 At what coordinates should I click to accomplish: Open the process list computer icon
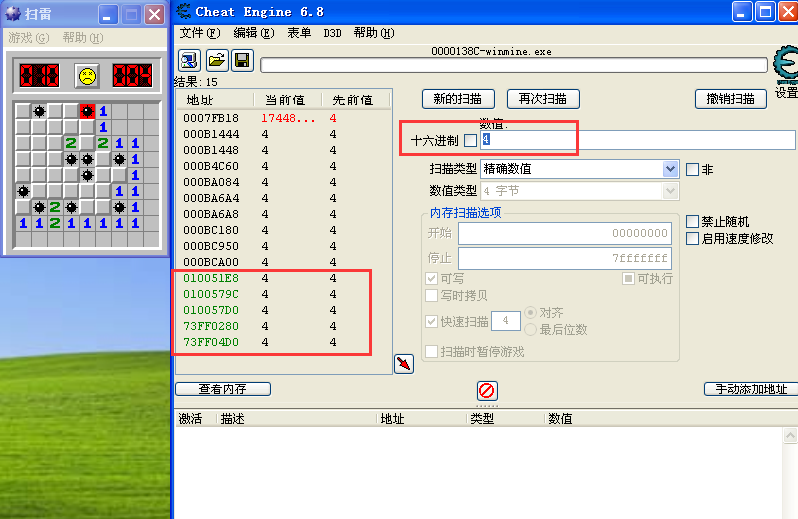[189, 61]
